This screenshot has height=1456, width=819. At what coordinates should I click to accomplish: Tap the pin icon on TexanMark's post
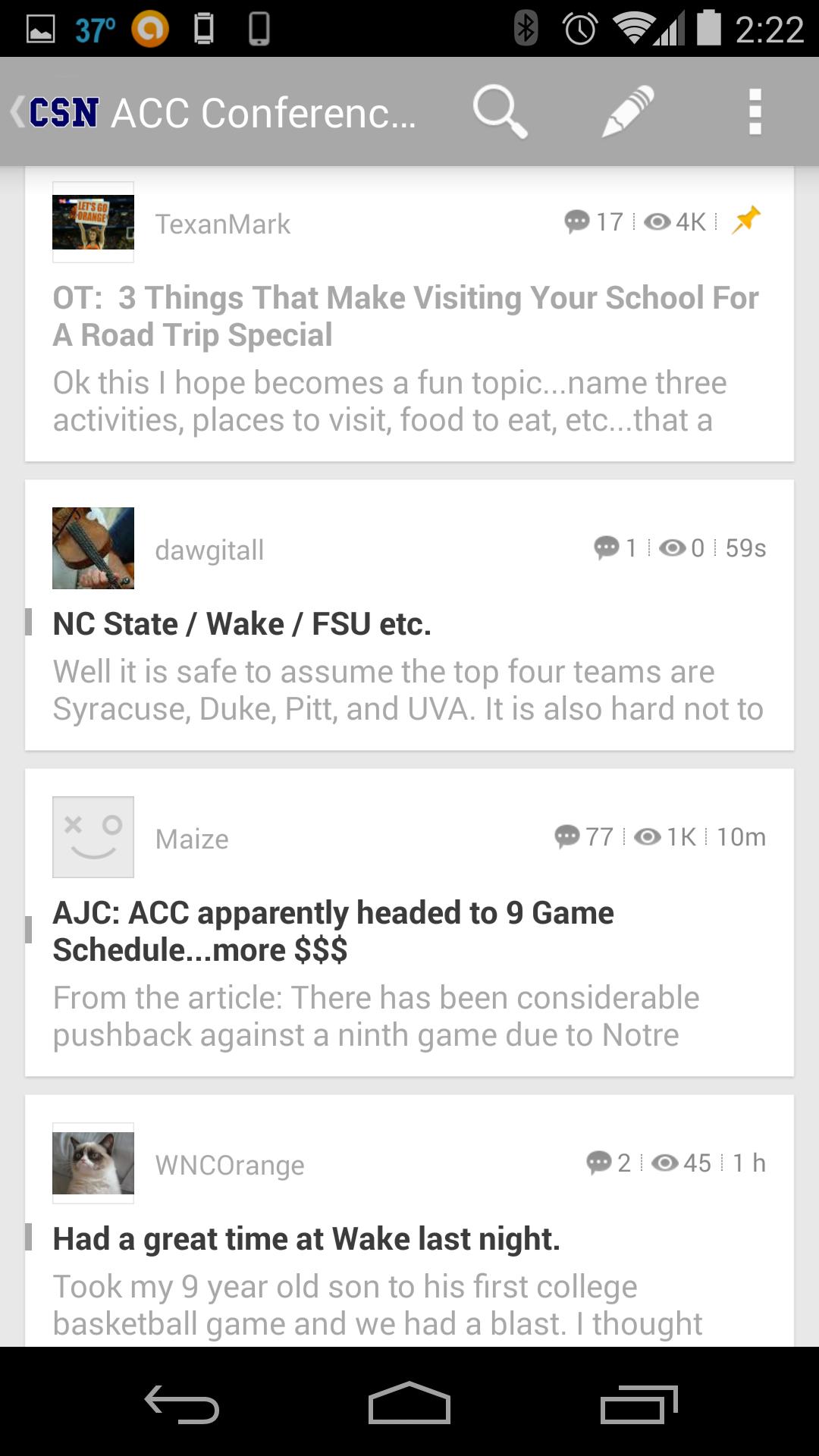[746, 220]
